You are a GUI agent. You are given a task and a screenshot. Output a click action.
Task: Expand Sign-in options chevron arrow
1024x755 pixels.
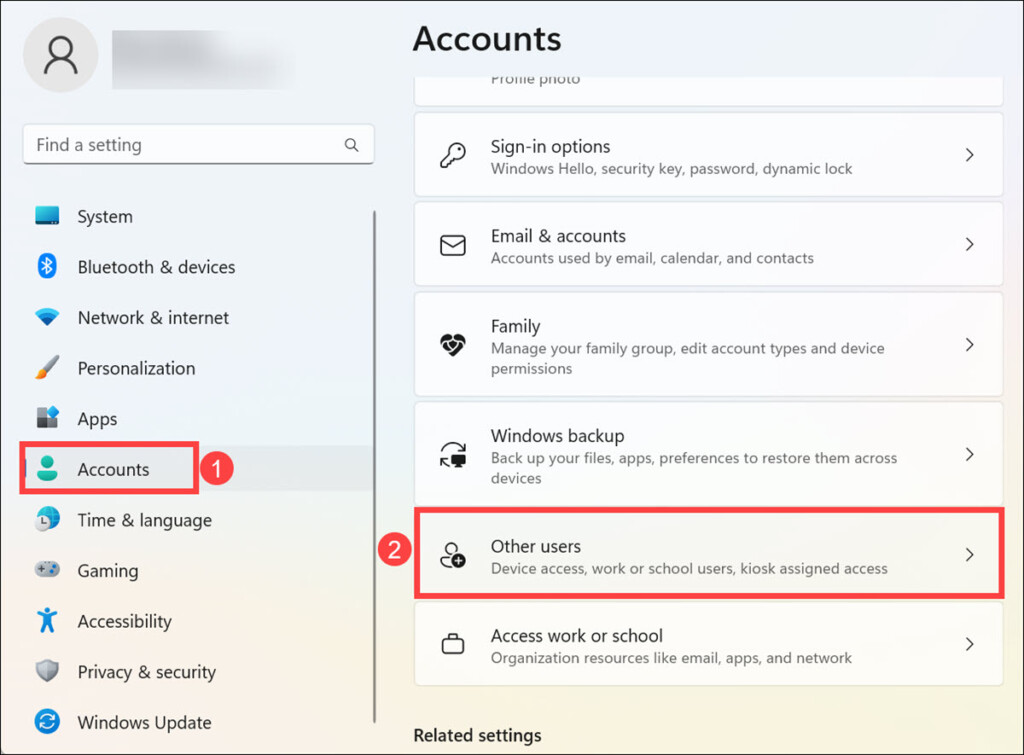coord(969,155)
